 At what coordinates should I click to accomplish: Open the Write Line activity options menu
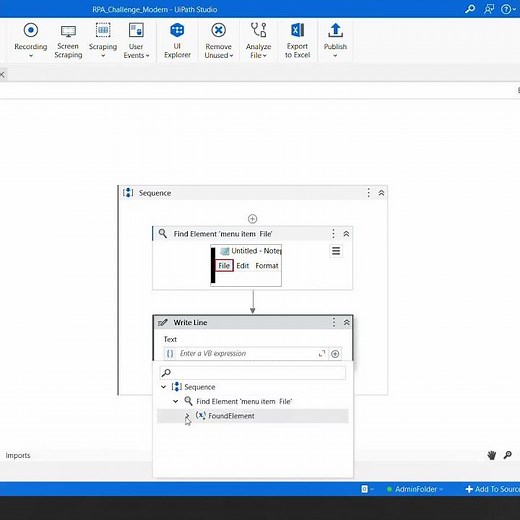[333, 322]
